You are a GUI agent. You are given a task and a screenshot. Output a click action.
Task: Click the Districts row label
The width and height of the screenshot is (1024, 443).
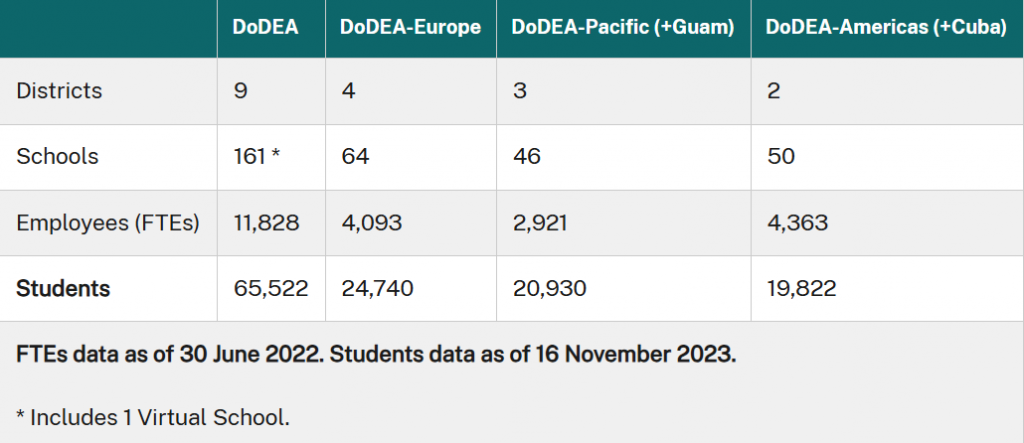point(59,90)
